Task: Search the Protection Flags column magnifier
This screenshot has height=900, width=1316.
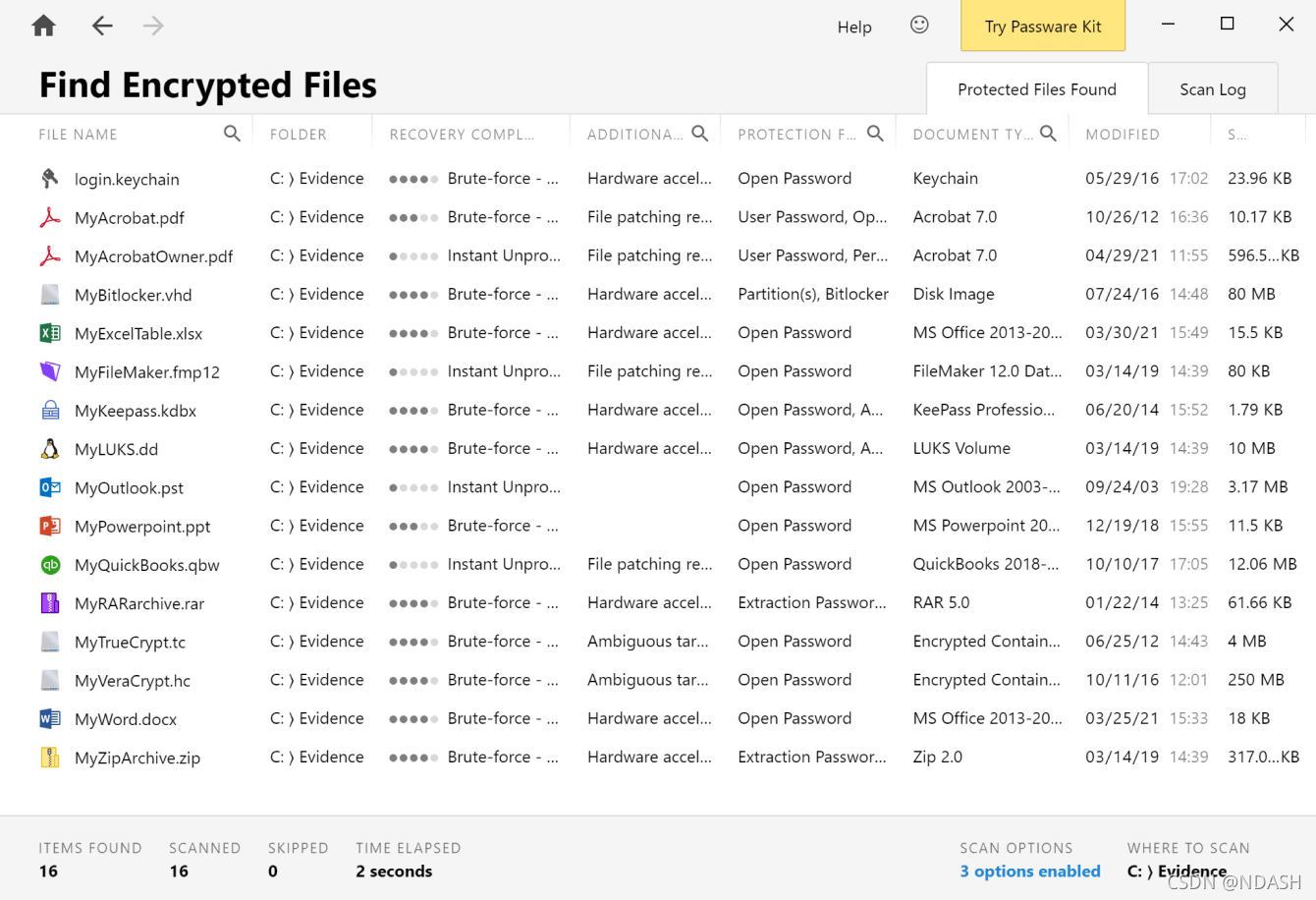Action: tap(875, 133)
